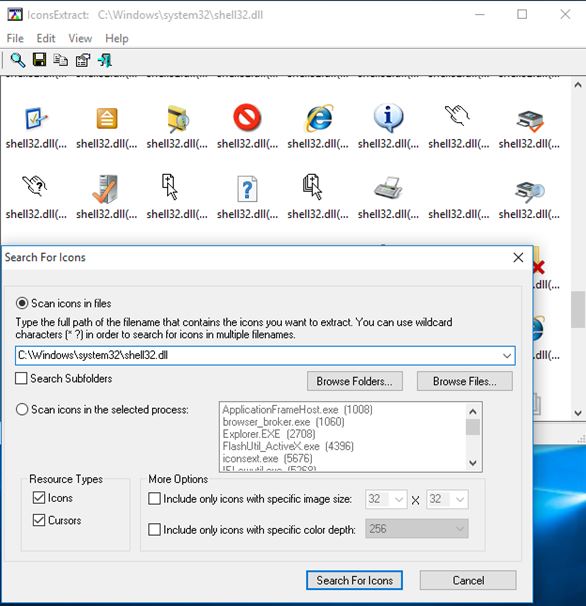
Task: Open the Edit menu
Action: point(46,39)
